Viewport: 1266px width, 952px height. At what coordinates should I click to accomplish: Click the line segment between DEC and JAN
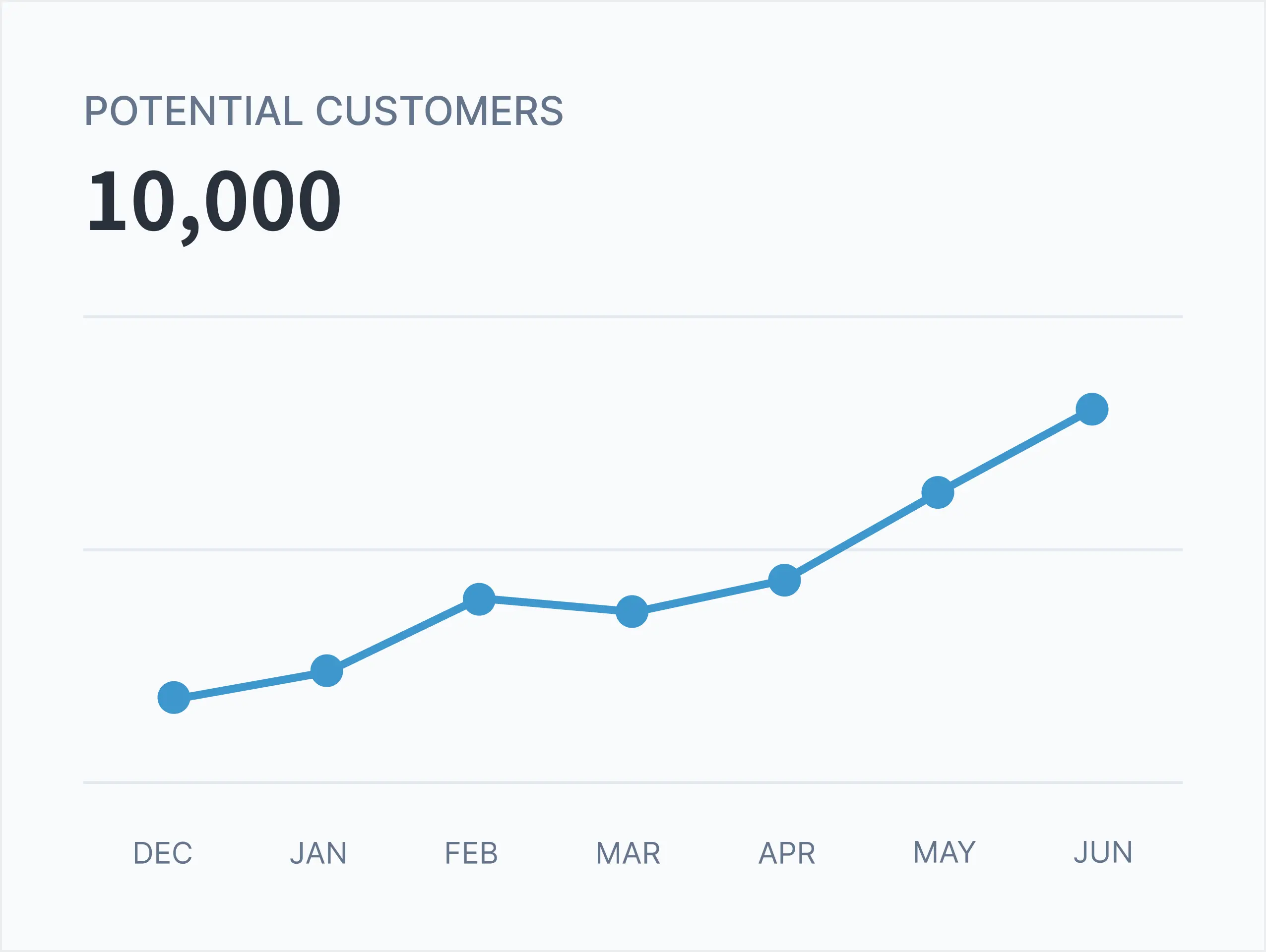pyautogui.click(x=250, y=684)
